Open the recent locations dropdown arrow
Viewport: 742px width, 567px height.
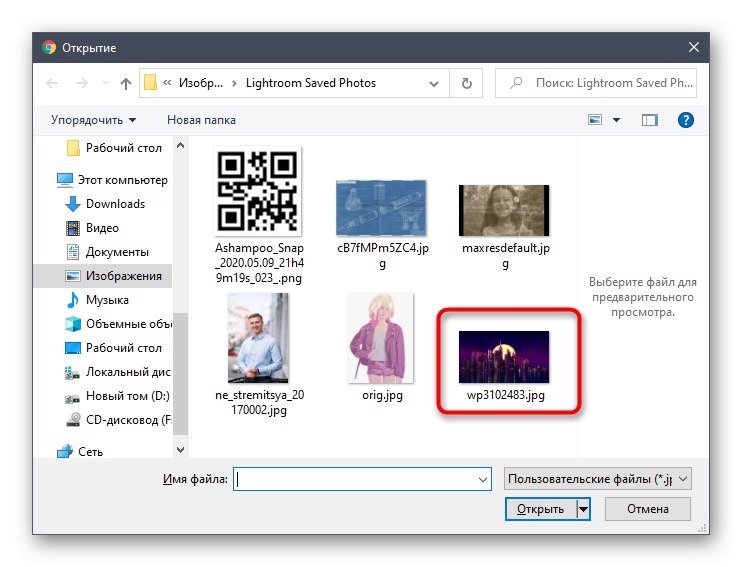click(x=105, y=83)
